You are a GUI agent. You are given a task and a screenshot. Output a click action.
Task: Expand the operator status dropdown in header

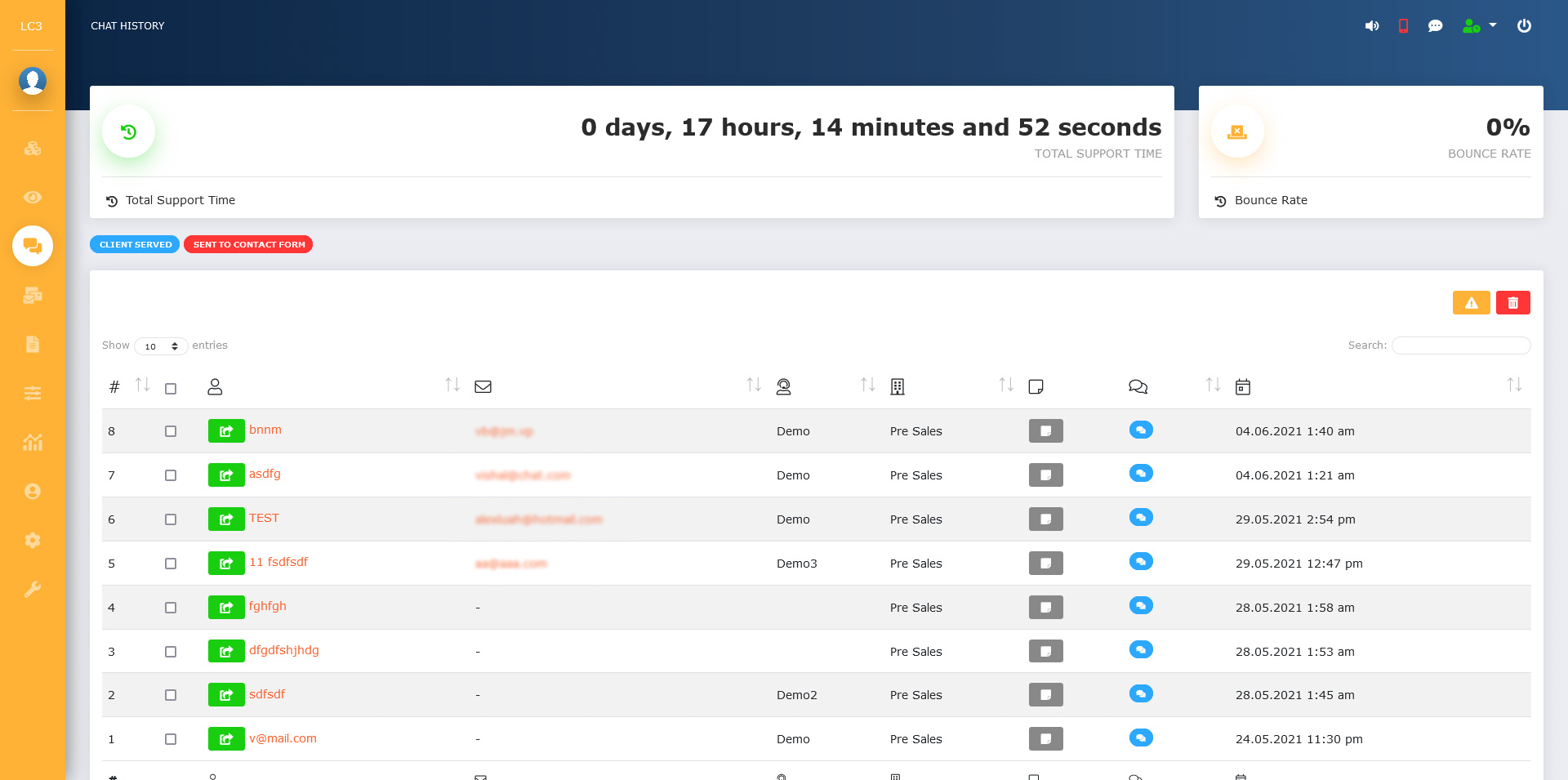click(1479, 26)
